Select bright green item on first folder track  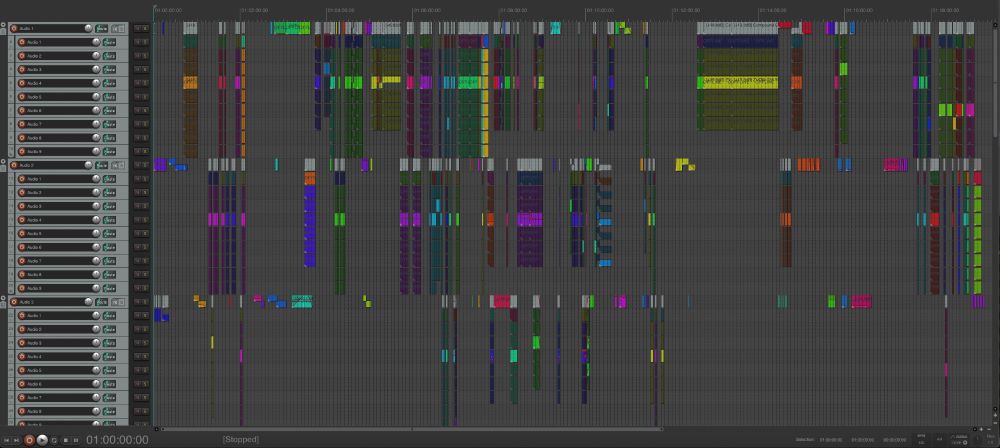(x=291, y=27)
